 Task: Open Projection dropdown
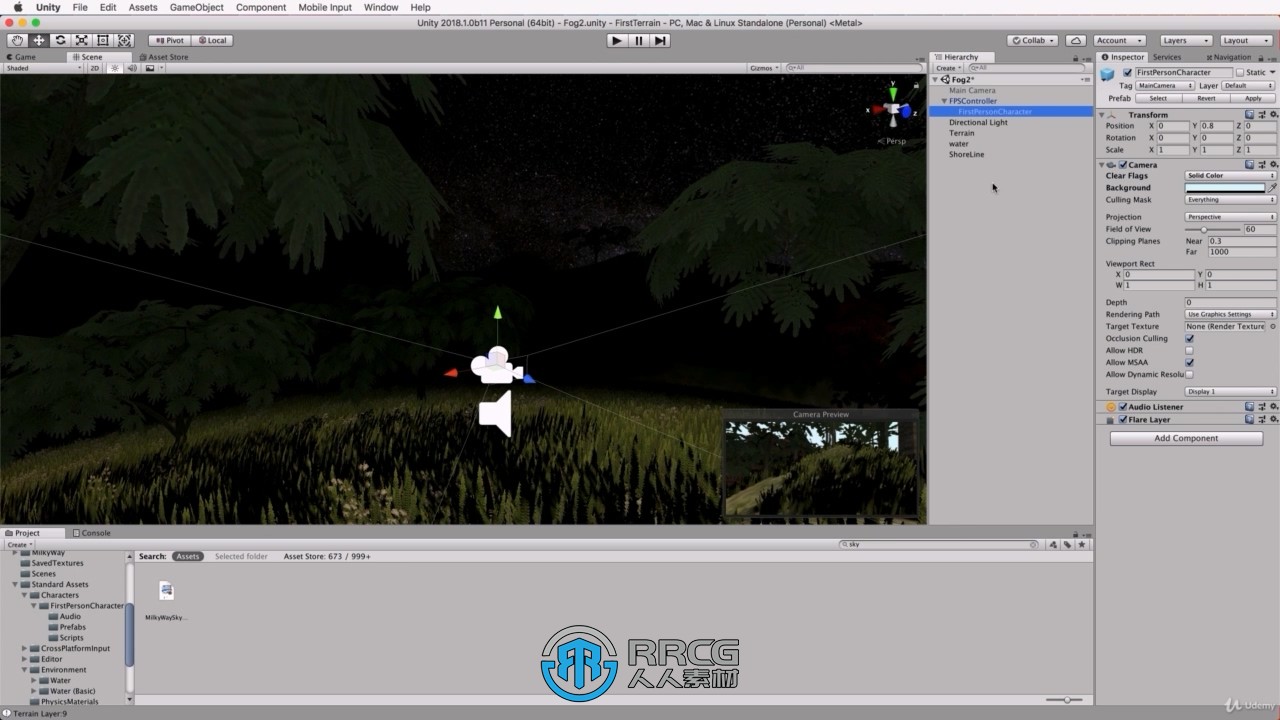1231,217
